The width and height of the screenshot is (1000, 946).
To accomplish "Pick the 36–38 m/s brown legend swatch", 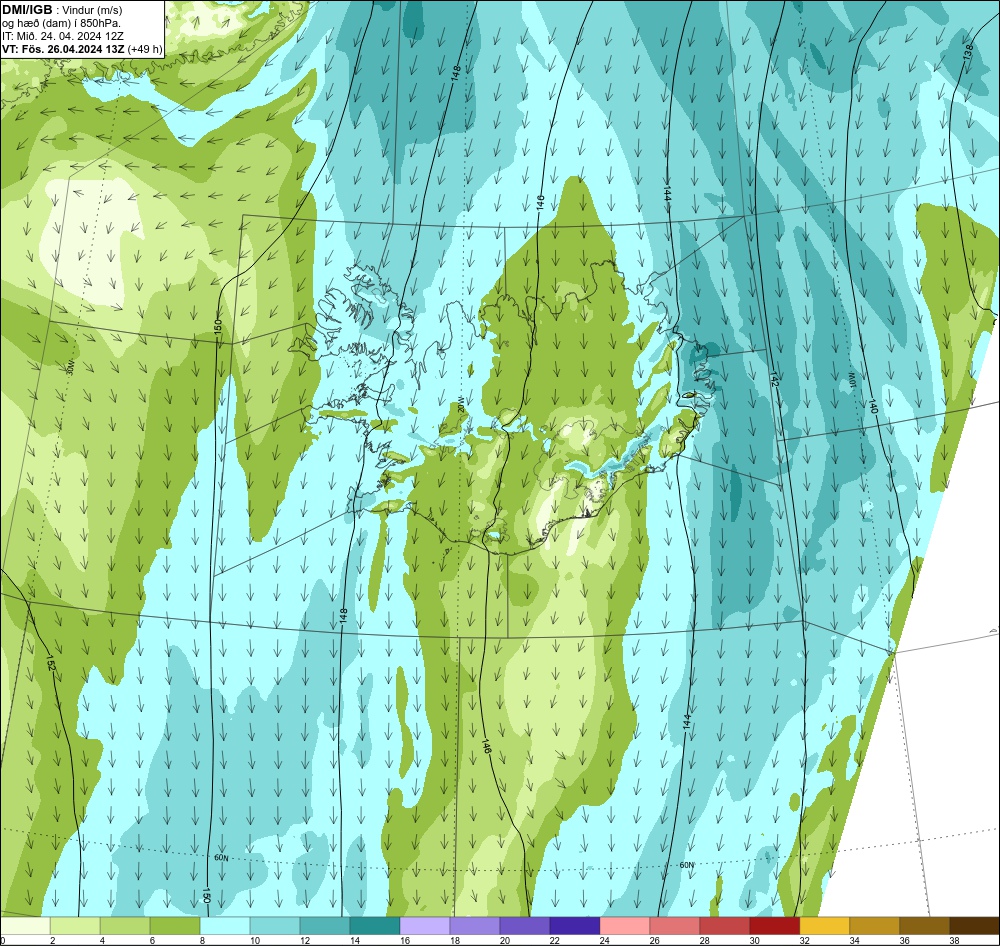I will [924, 926].
